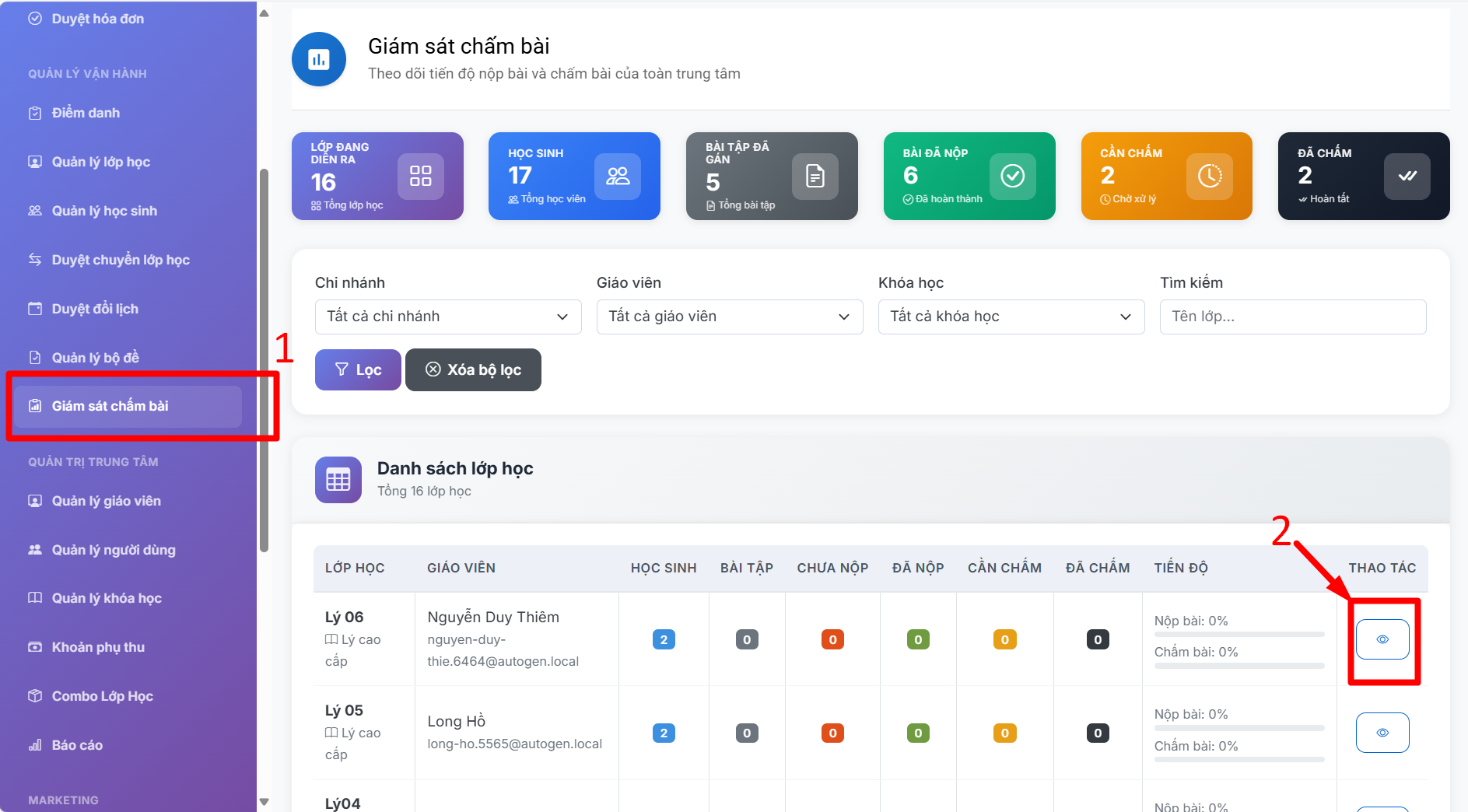Open the Khóa học dropdown

[1011, 317]
